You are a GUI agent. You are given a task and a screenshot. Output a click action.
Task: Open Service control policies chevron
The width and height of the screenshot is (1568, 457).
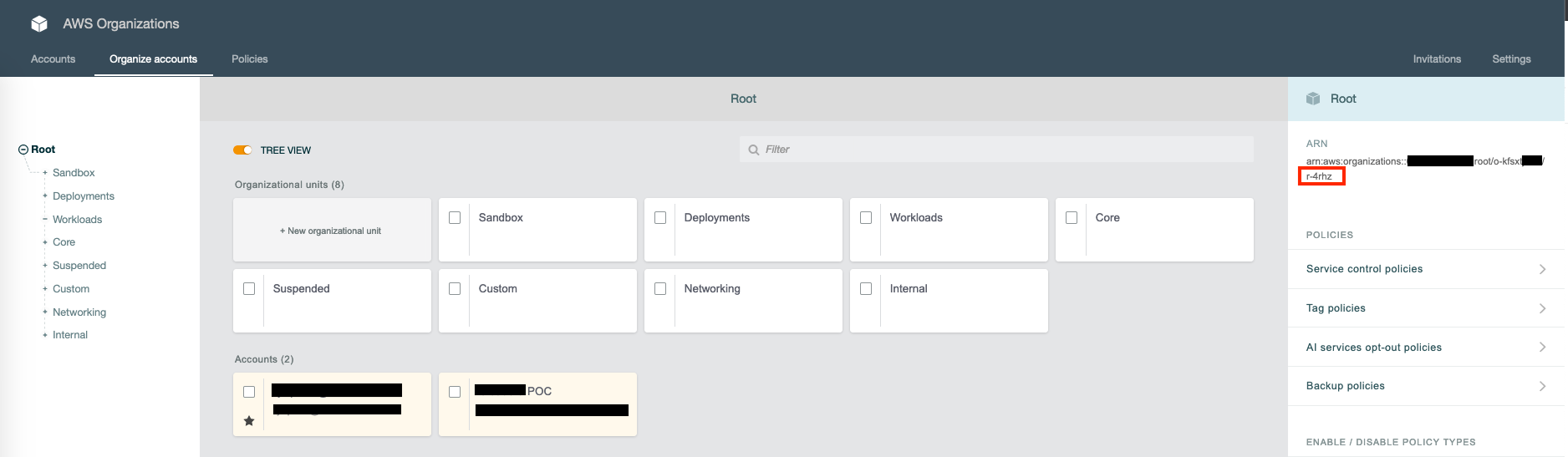pos(1542,269)
